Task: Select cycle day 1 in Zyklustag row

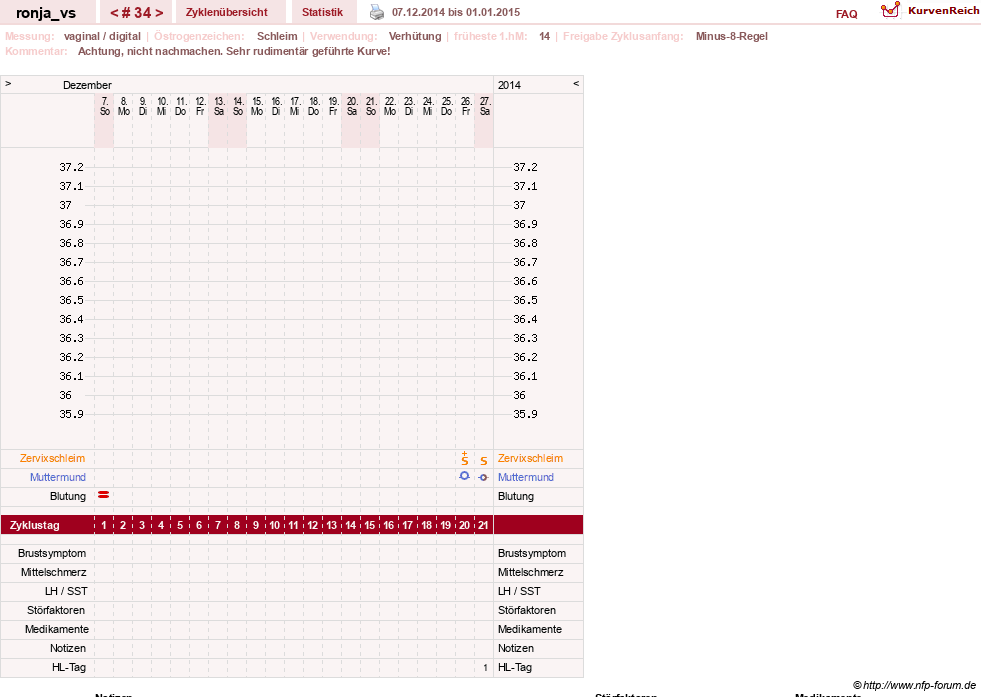Action: [104, 525]
